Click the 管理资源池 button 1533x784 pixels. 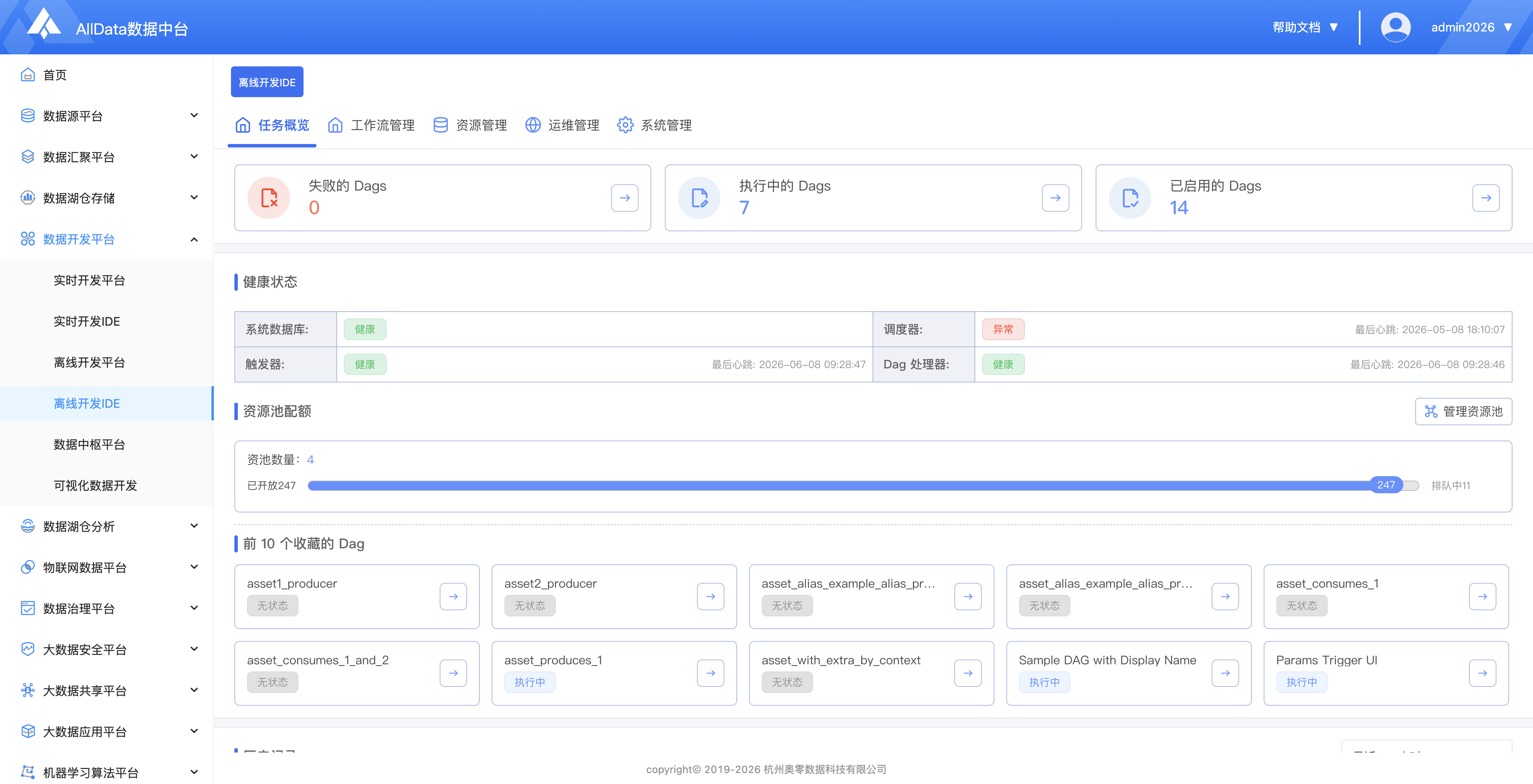(1464, 411)
